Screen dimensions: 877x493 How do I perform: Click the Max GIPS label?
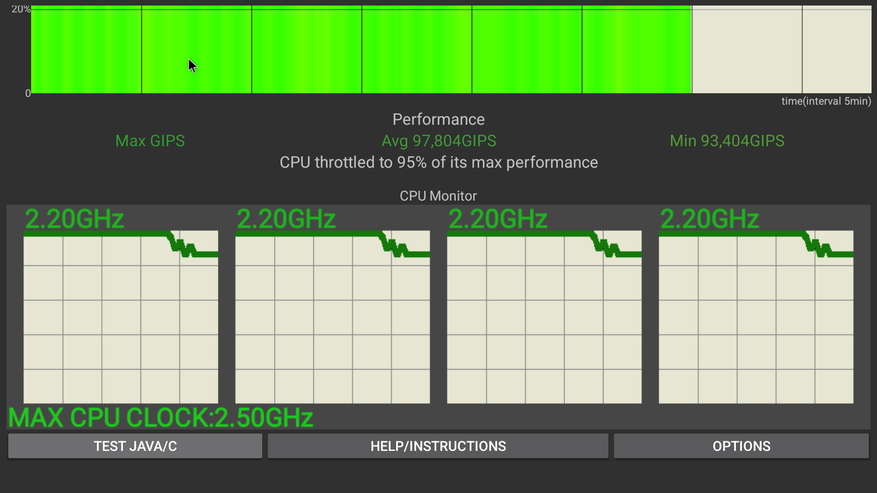(x=150, y=141)
